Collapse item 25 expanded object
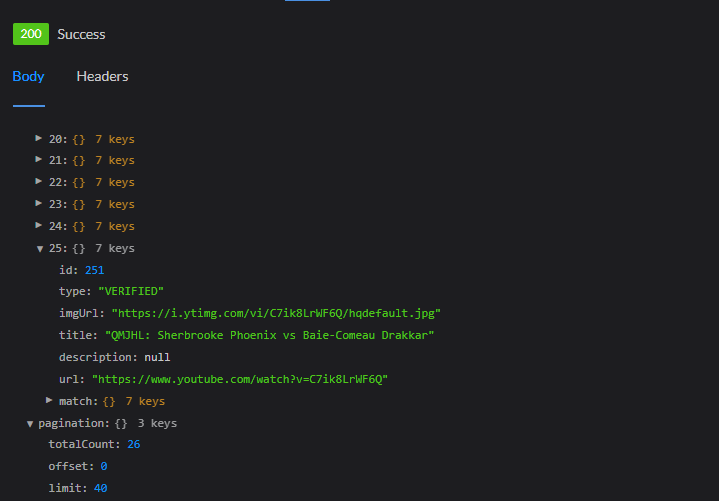 (x=40, y=248)
